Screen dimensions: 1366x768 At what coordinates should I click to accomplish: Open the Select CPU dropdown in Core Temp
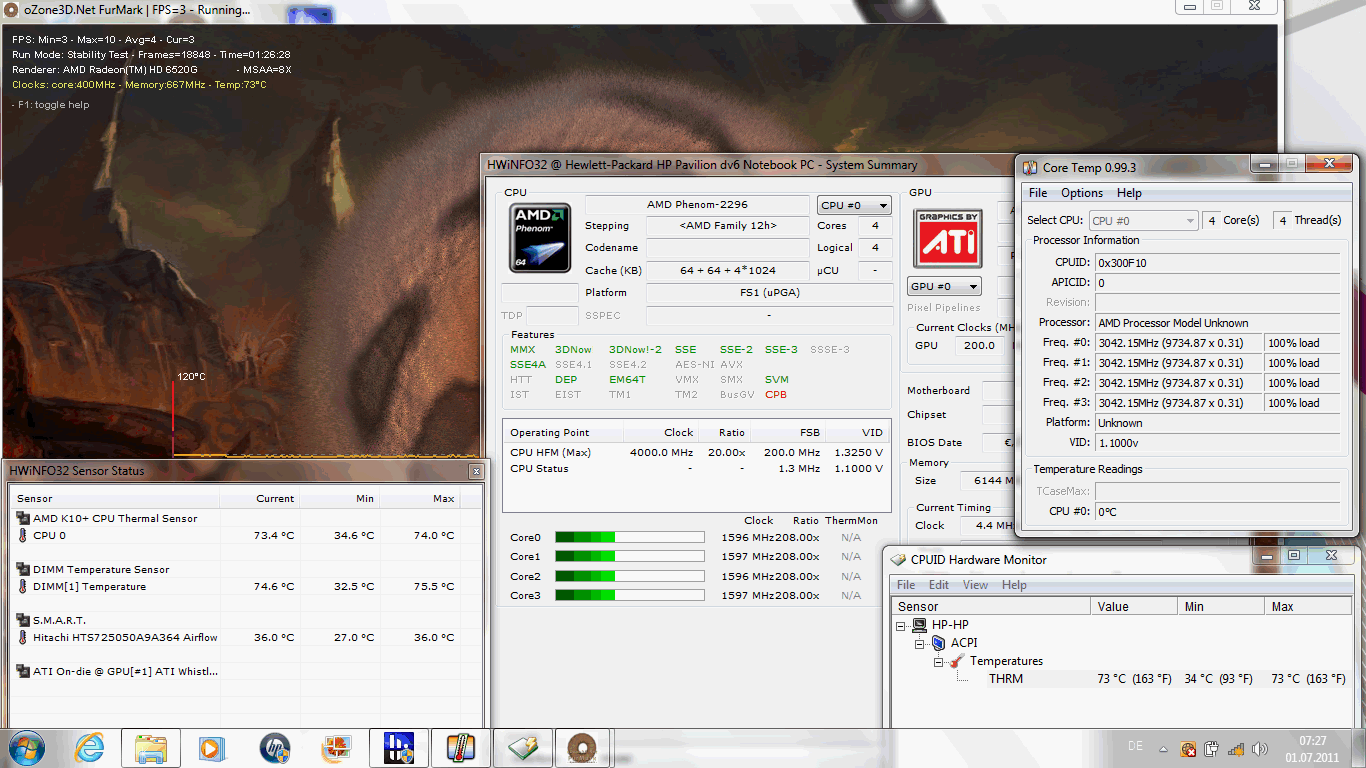coord(1144,221)
